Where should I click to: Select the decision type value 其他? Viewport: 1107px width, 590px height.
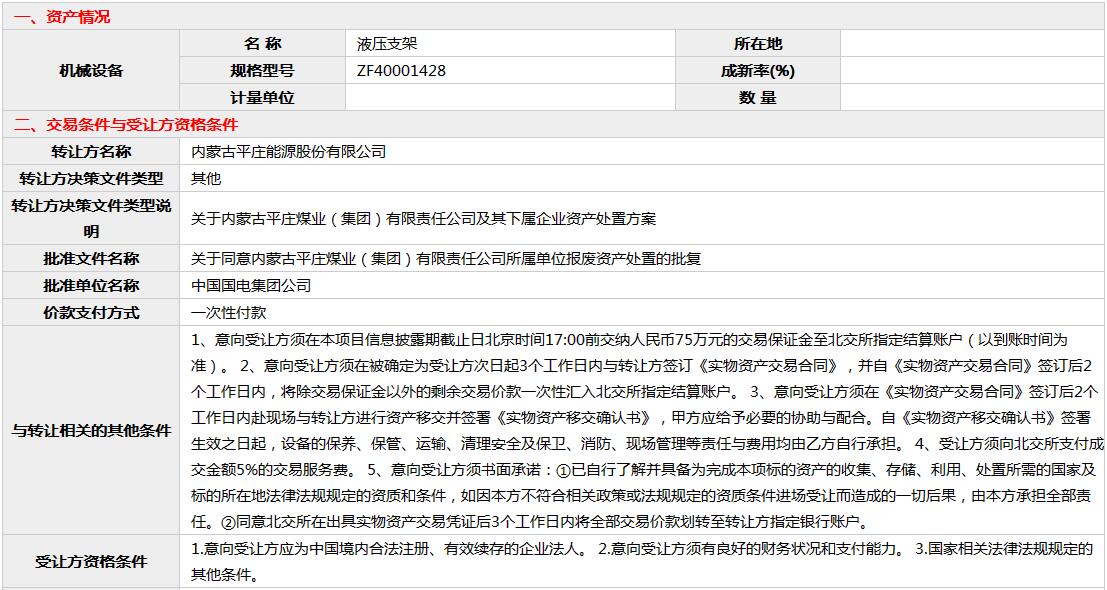[206, 179]
